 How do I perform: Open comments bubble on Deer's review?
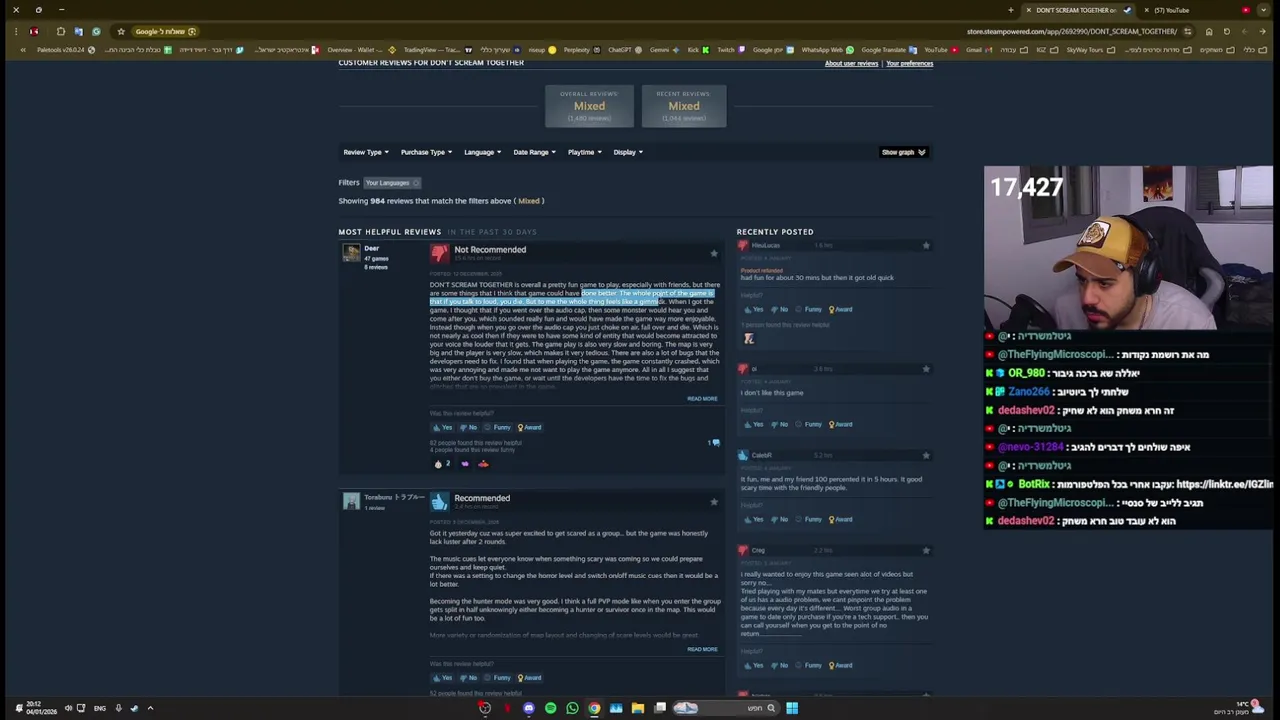714,442
